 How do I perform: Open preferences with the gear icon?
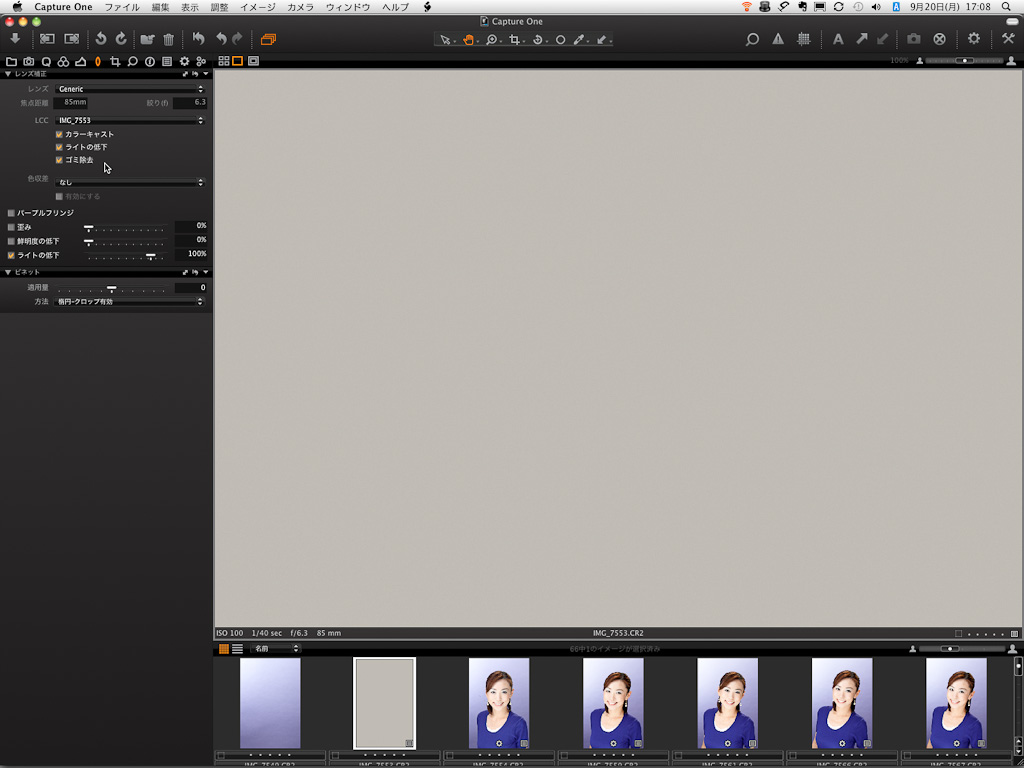[x=973, y=39]
